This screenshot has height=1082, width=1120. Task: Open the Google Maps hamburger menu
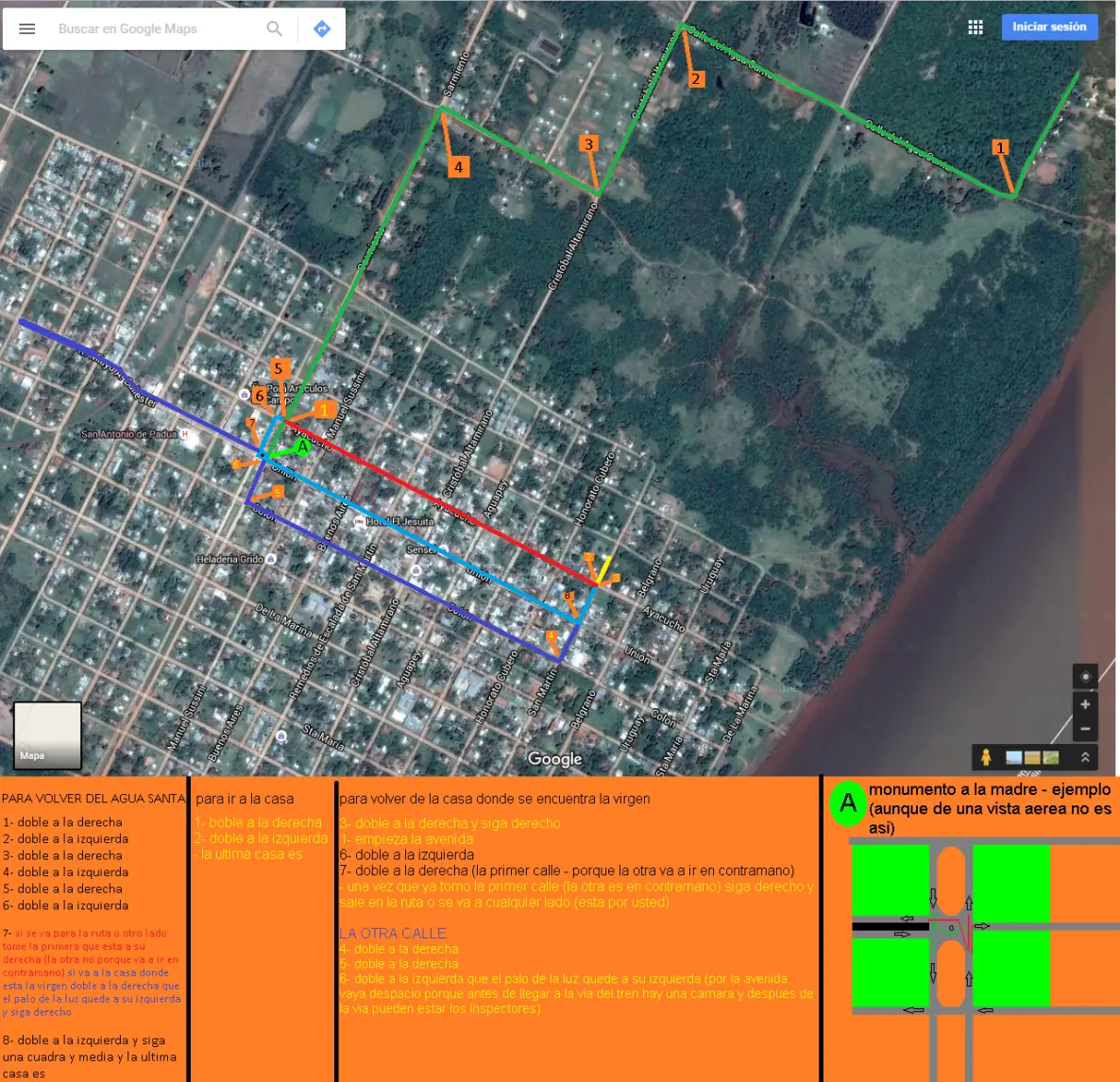click(26, 28)
